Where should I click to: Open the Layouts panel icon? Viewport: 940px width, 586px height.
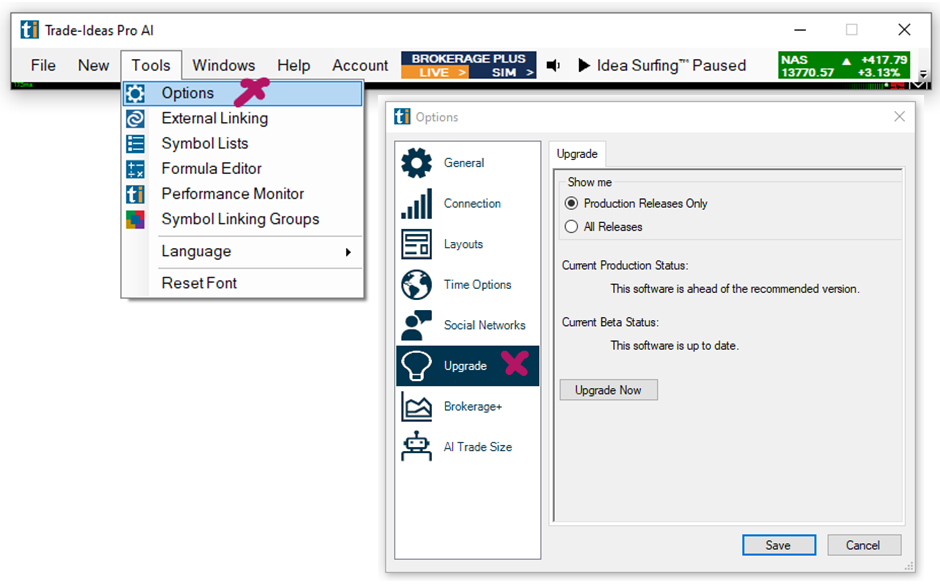(x=416, y=244)
